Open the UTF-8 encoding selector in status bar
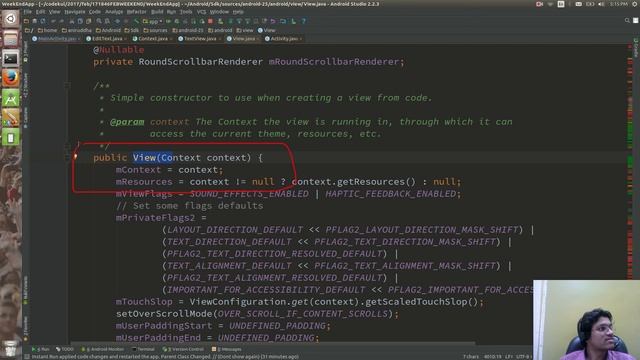Image resolution: width=640 pixels, height=360 pixels. [523, 356]
